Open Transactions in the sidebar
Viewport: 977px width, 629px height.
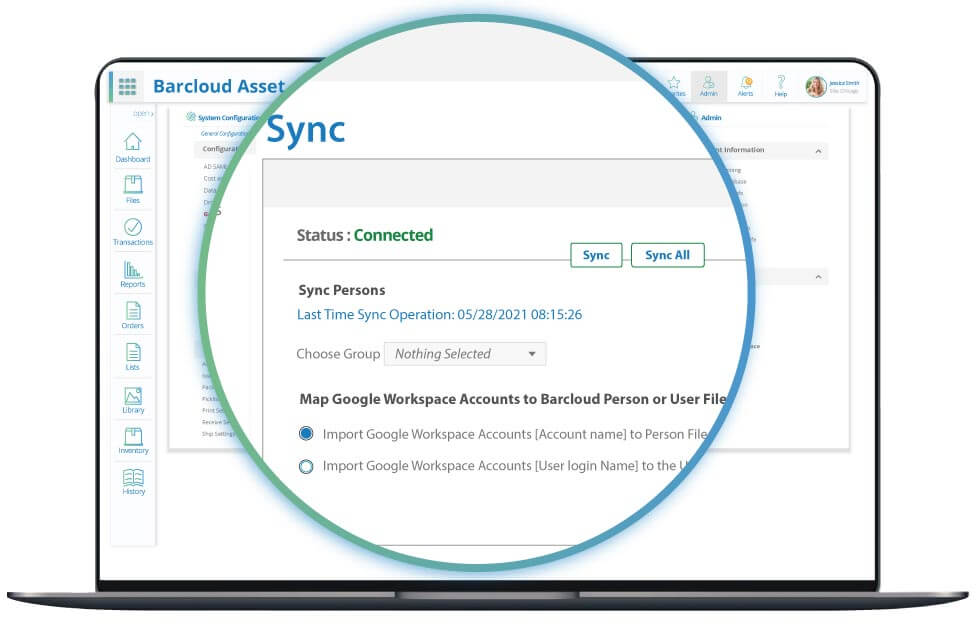point(133,231)
